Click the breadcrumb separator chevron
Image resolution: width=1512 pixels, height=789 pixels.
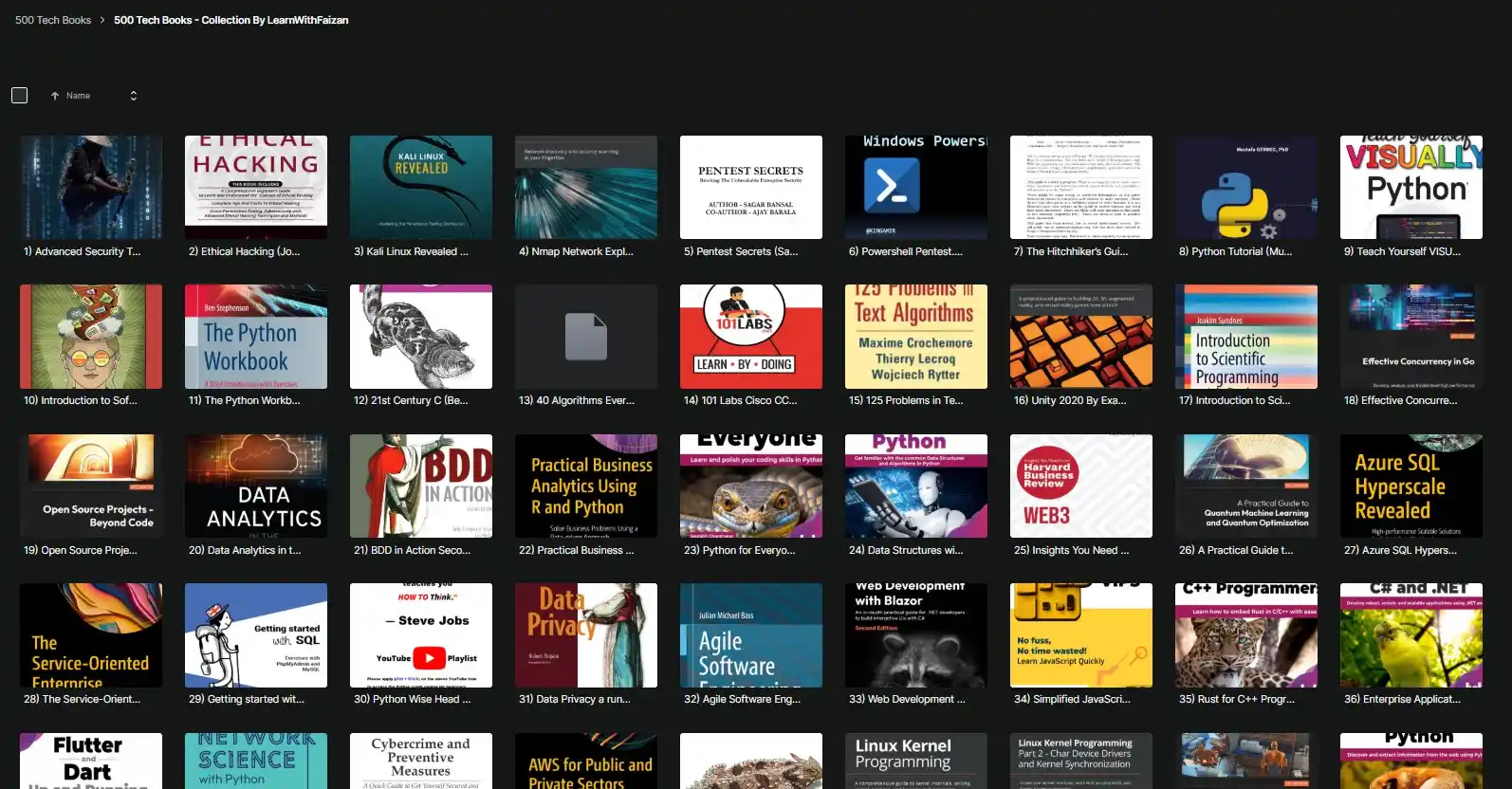pos(102,20)
